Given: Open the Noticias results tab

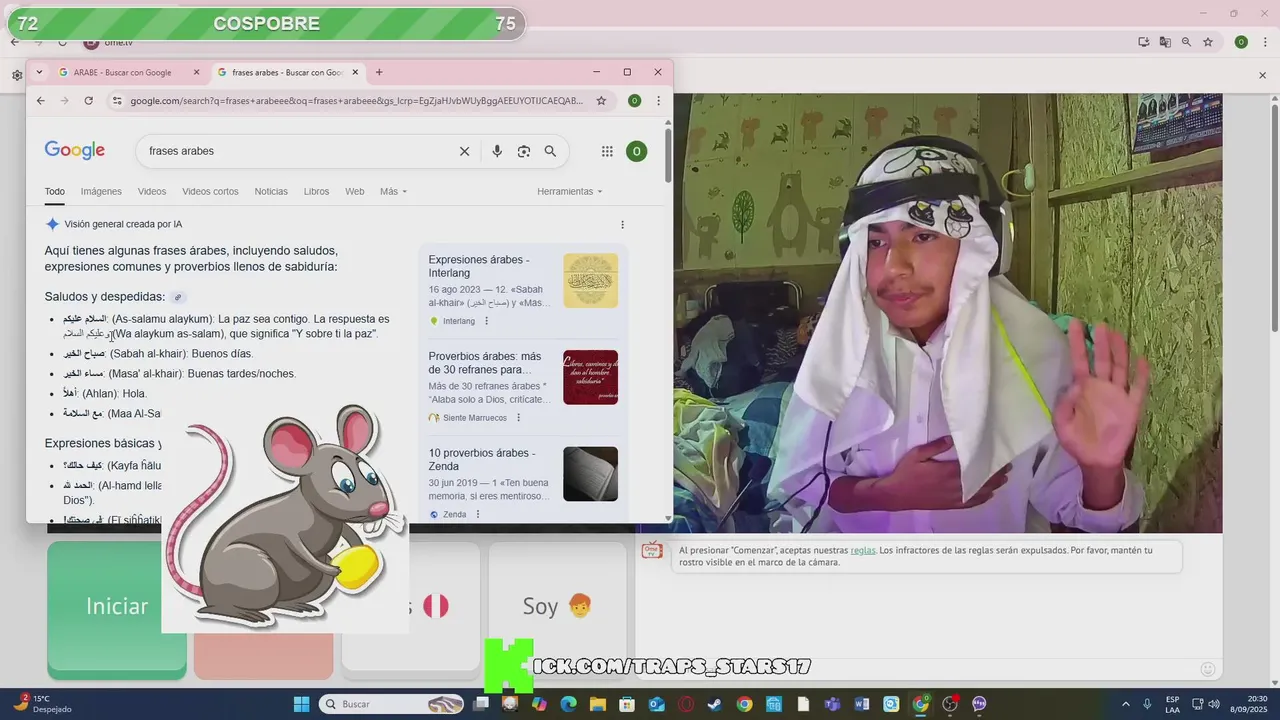Looking at the screenshot, I should pos(271,192).
